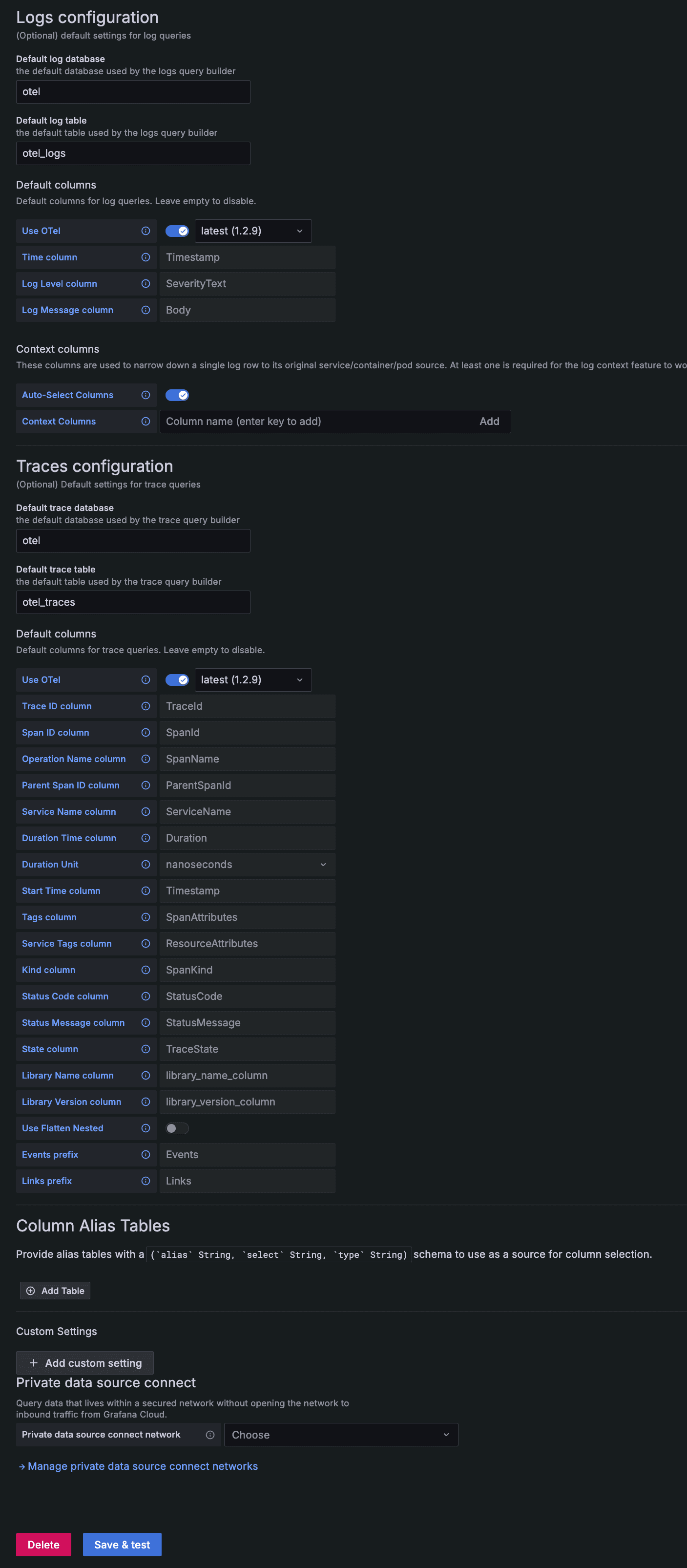Show info for Duration Unit field
Image resolution: width=687 pixels, height=1568 pixels.
146,864
